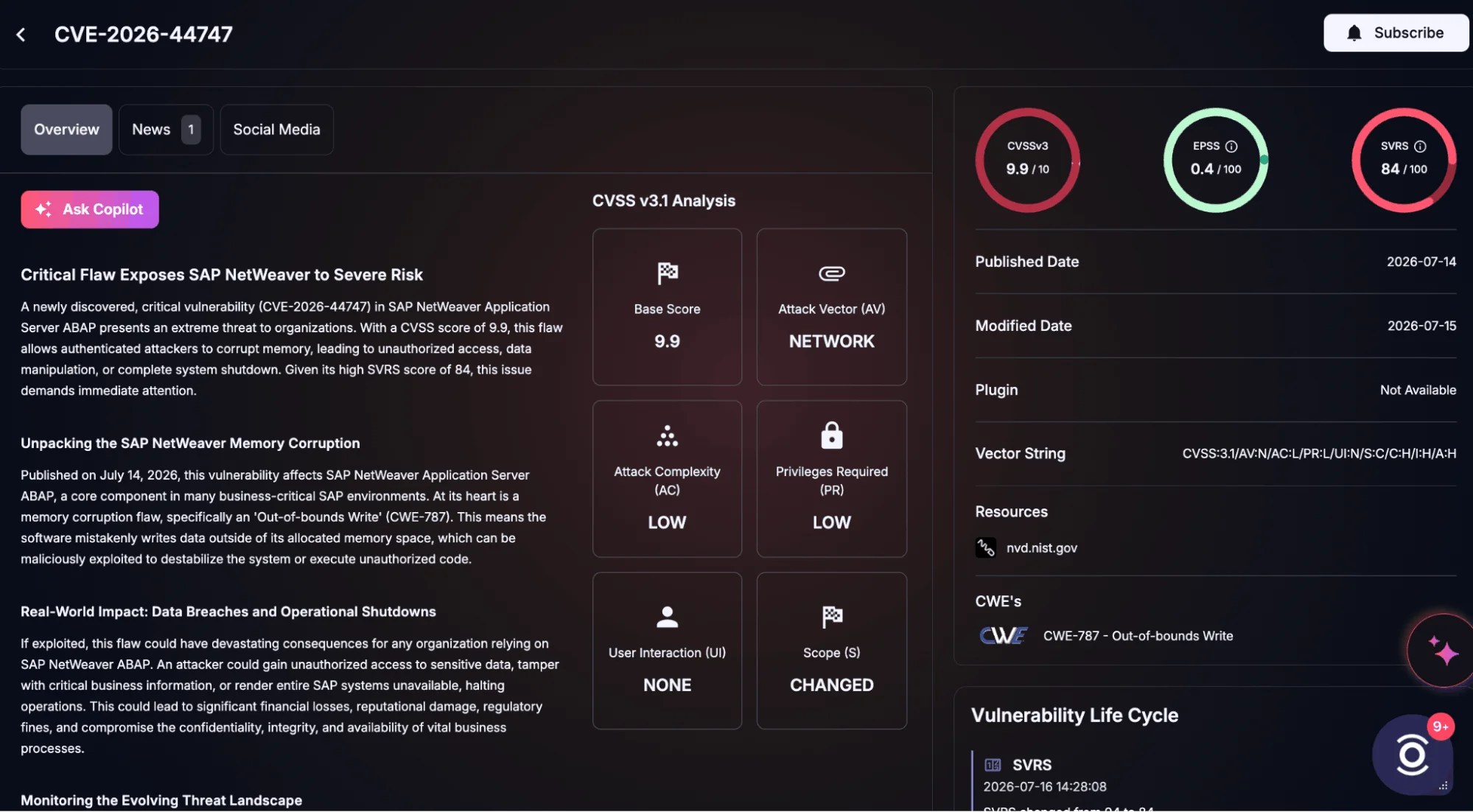
Task: Click the SVRS life cycle icon
Action: (x=993, y=765)
